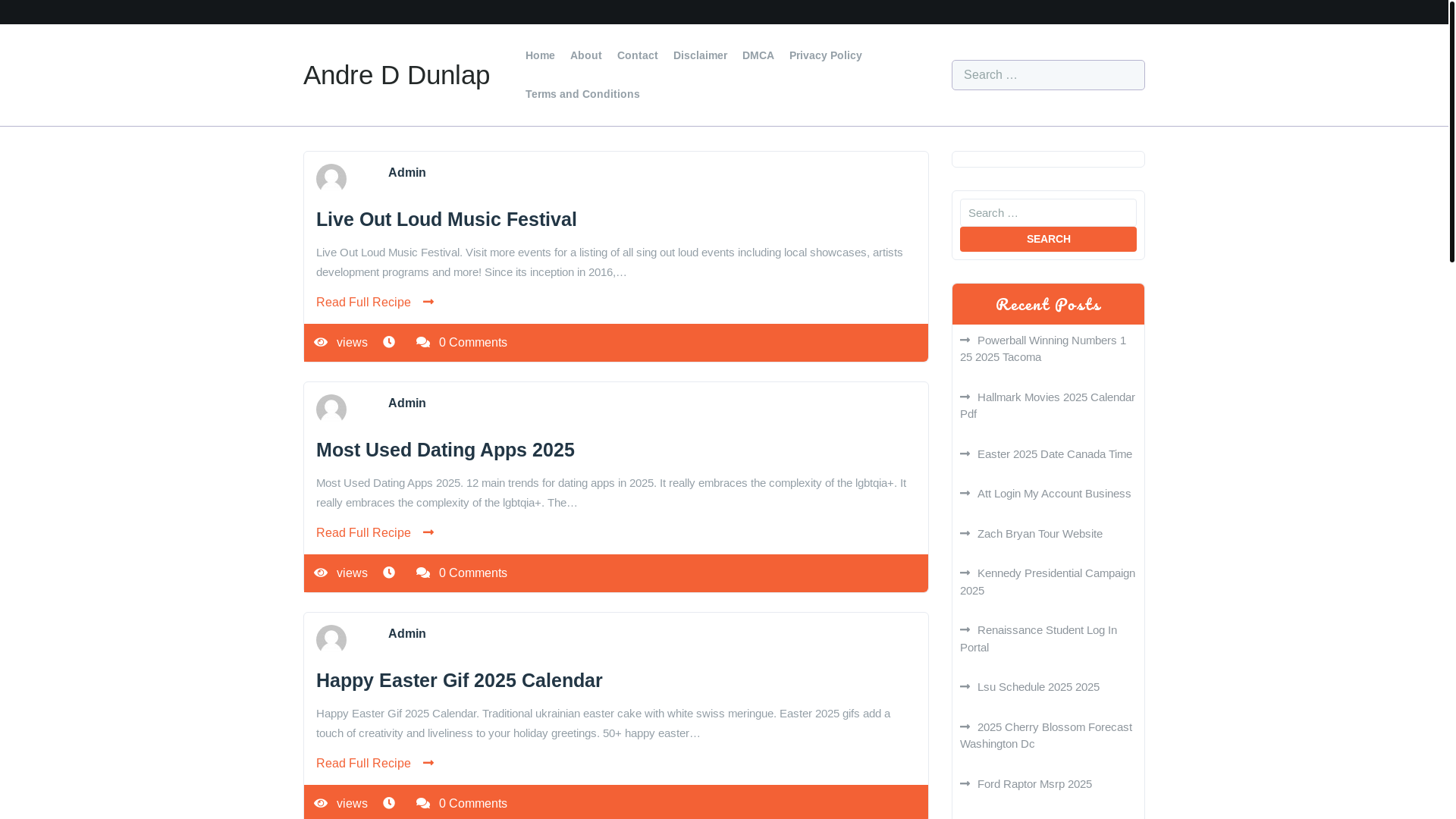The image size is (1456, 819).
Task: Click the clock icon under Live Out Loud post
Action: click(x=389, y=343)
